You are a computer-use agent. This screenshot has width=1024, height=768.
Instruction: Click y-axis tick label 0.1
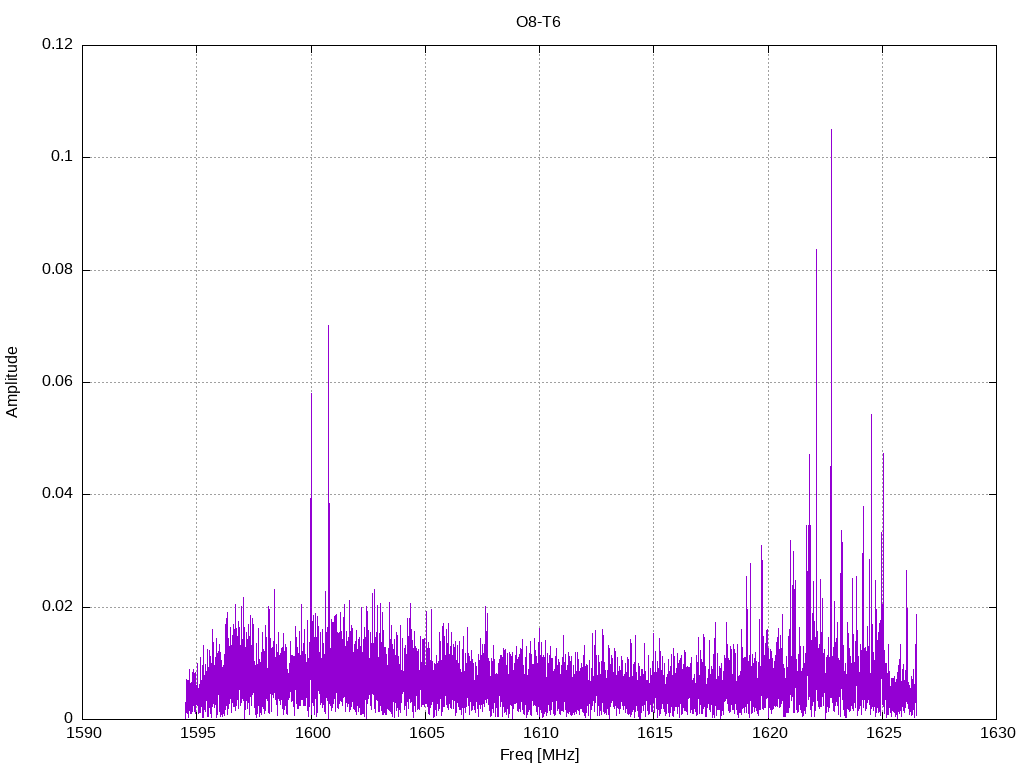(x=62, y=156)
